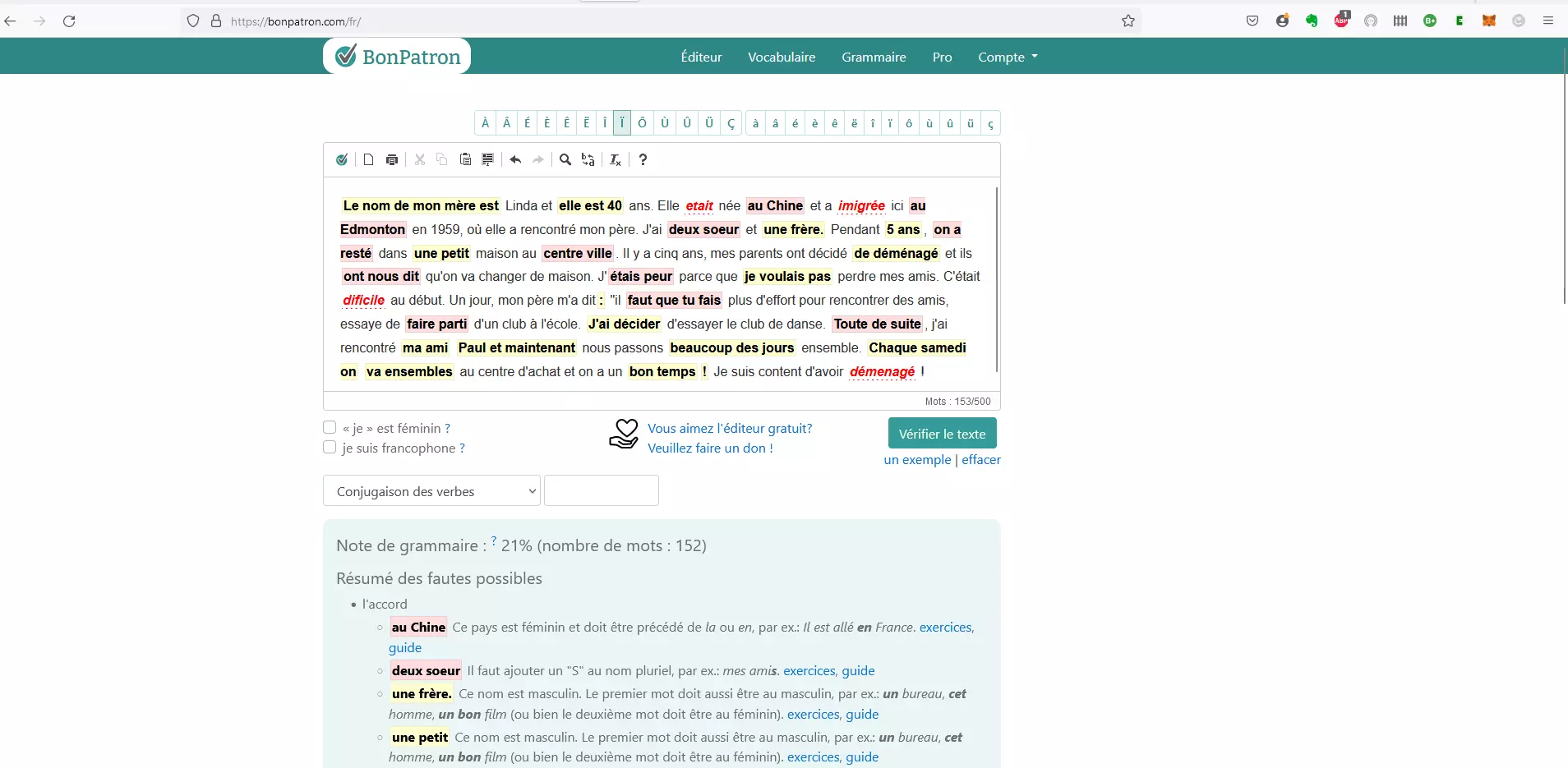
Task: Click the highlighted phrase 'faut que tu fais'
Action: [674, 301]
